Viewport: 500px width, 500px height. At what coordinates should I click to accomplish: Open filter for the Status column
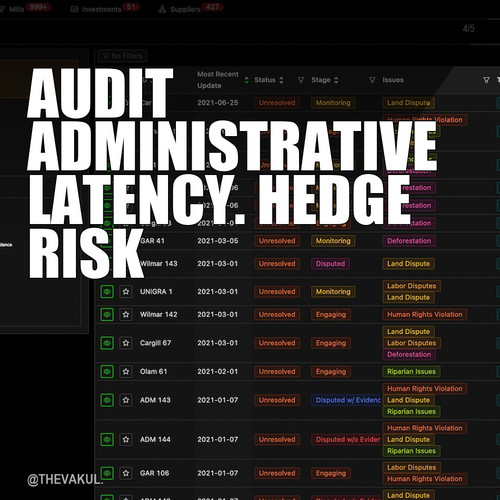(x=301, y=80)
